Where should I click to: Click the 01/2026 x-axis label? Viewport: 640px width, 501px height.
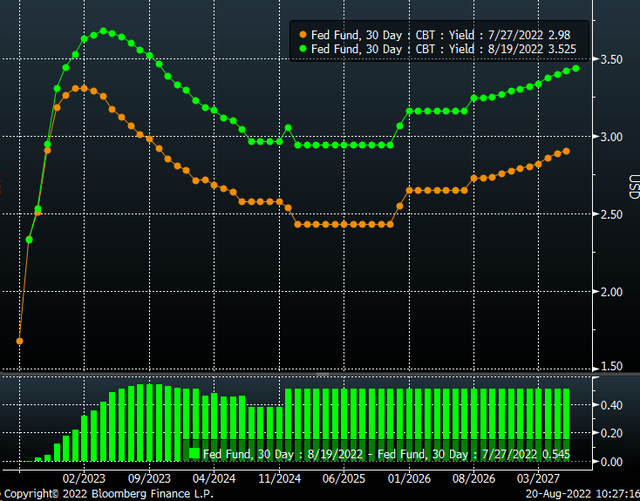click(x=409, y=478)
